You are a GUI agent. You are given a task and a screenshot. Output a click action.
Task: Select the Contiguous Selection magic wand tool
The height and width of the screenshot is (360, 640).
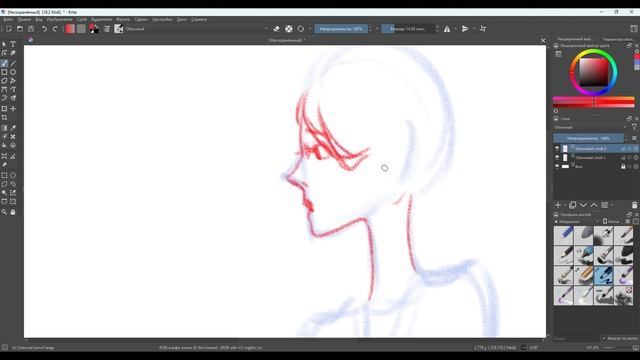4,193
